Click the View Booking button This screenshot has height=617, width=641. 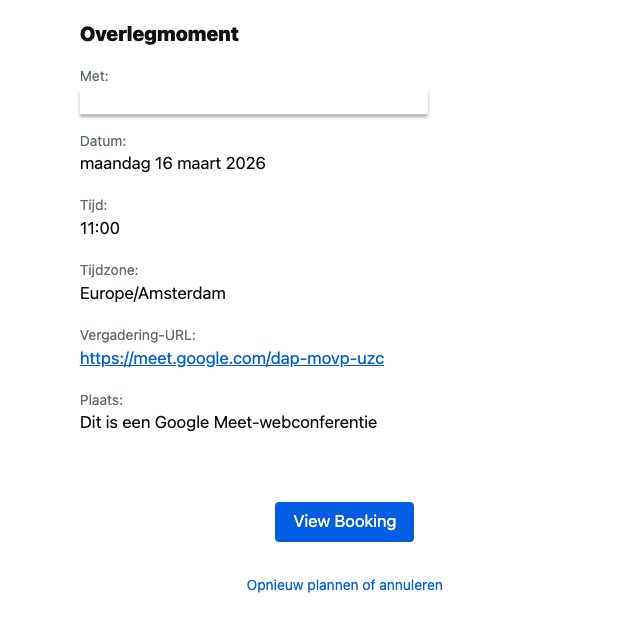344,522
